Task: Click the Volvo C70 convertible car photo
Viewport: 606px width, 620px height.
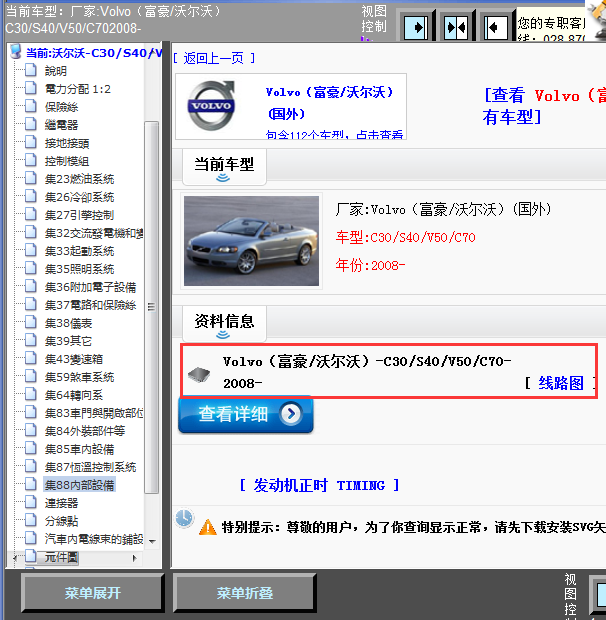Action: [x=251, y=241]
